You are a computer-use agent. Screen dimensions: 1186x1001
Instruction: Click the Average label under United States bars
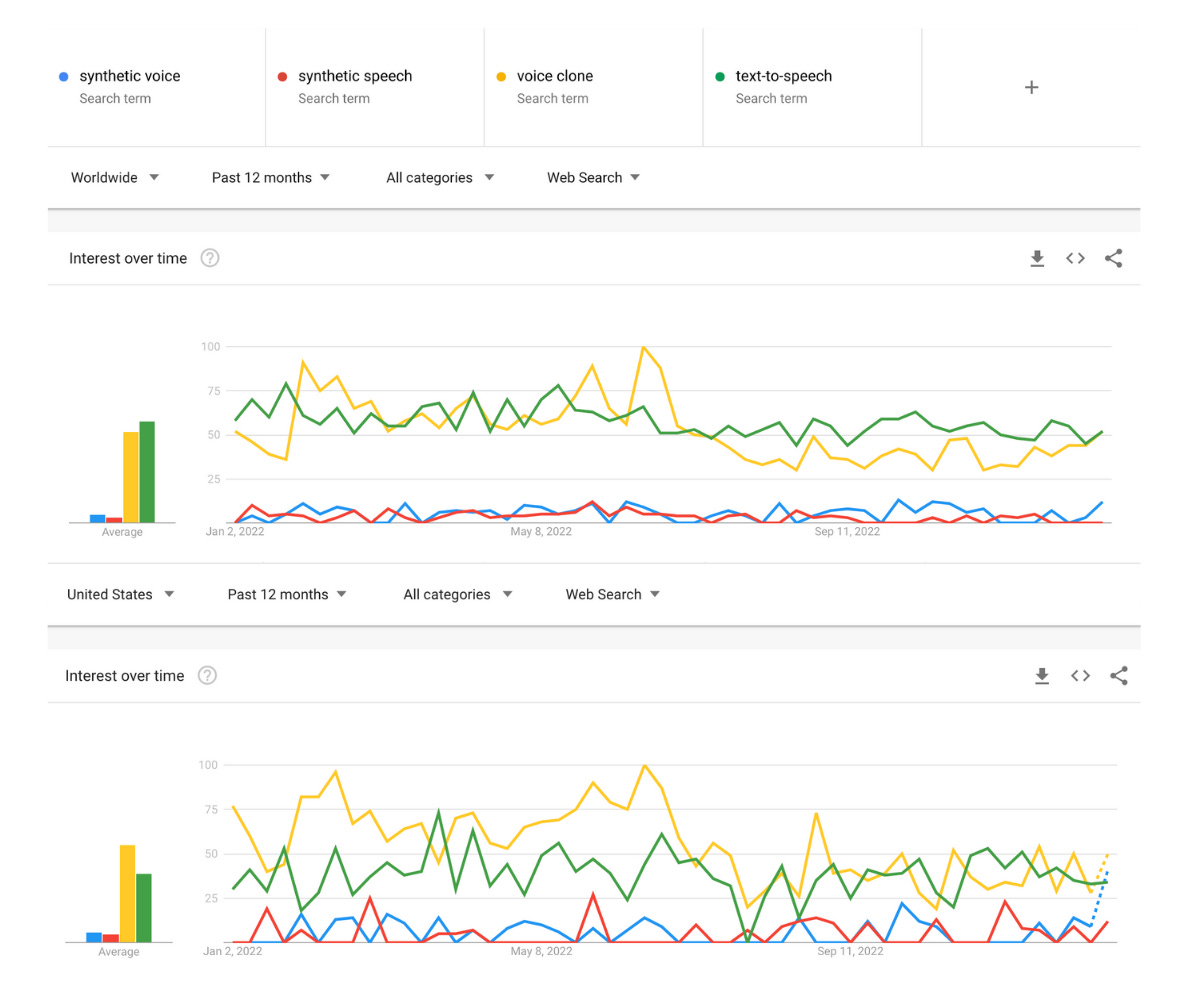click(119, 952)
